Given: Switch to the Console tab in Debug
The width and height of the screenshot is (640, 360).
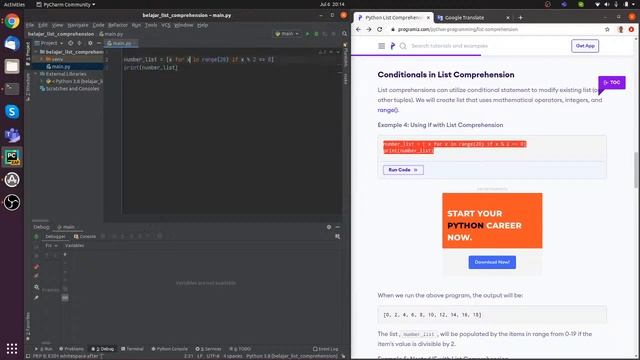Looking at the screenshot, I should (85, 237).
